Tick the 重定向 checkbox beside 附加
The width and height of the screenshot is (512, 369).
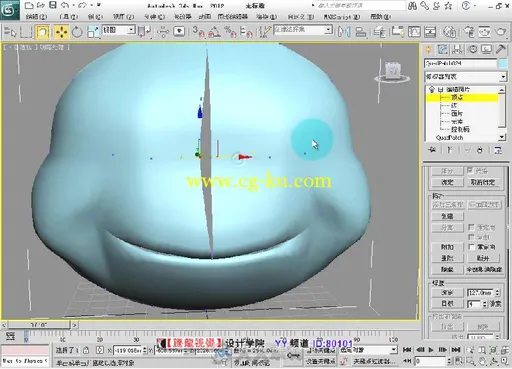click(x=471, y=247)
